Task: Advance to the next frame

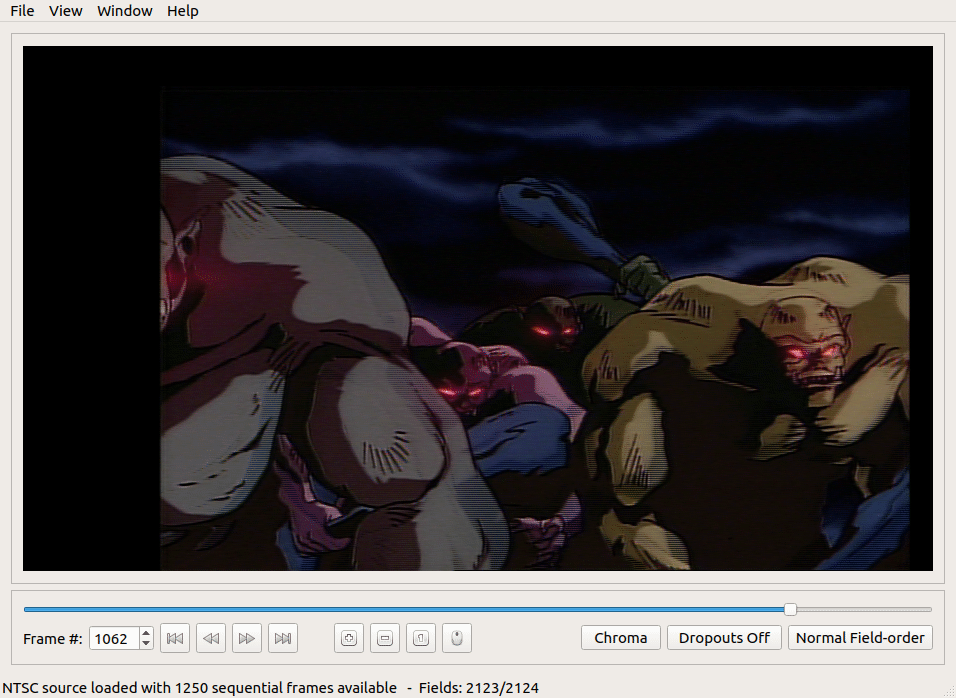Action: [247, 638]
